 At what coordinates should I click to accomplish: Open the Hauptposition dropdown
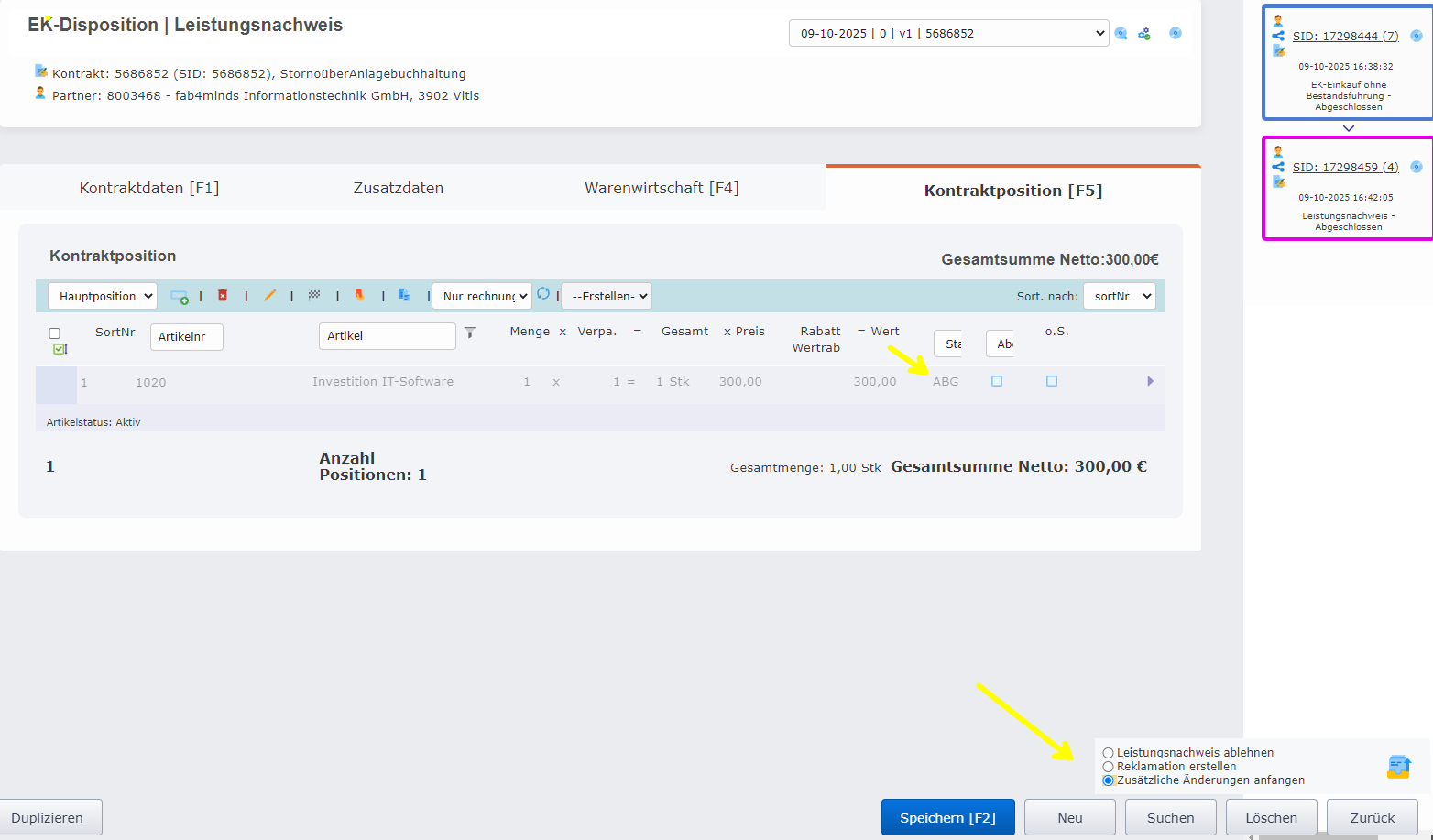[x=103, y=297]
